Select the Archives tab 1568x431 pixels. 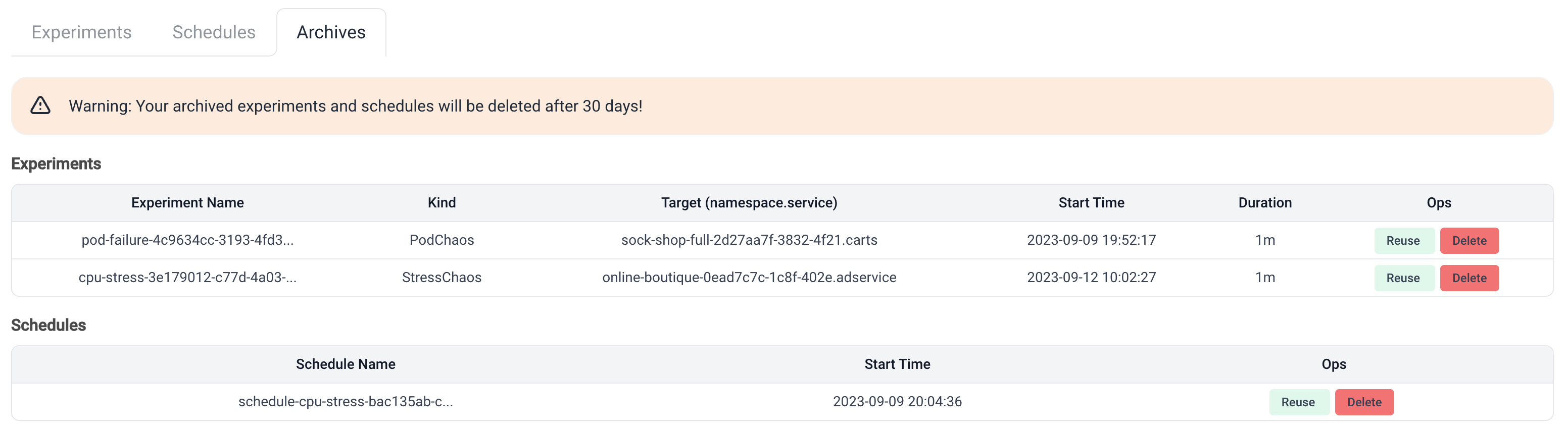(x=330, y=32)
